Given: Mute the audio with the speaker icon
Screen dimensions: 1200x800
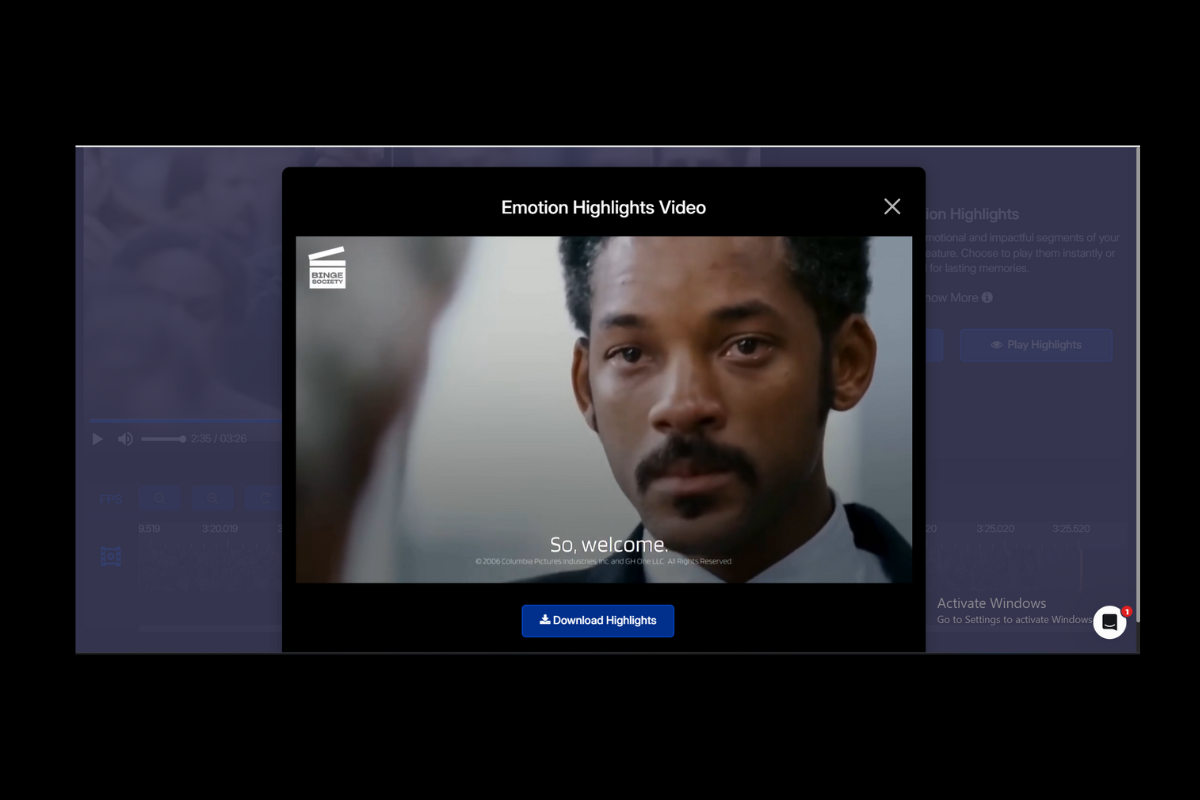Looking at the screenshot, I should [x=125, y=439].
